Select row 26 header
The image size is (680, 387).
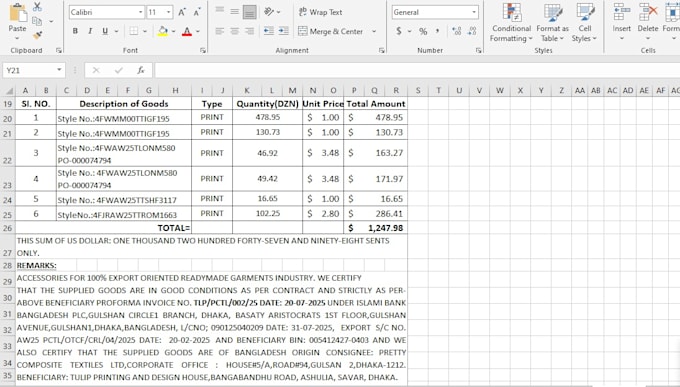(x=8, y=228)
